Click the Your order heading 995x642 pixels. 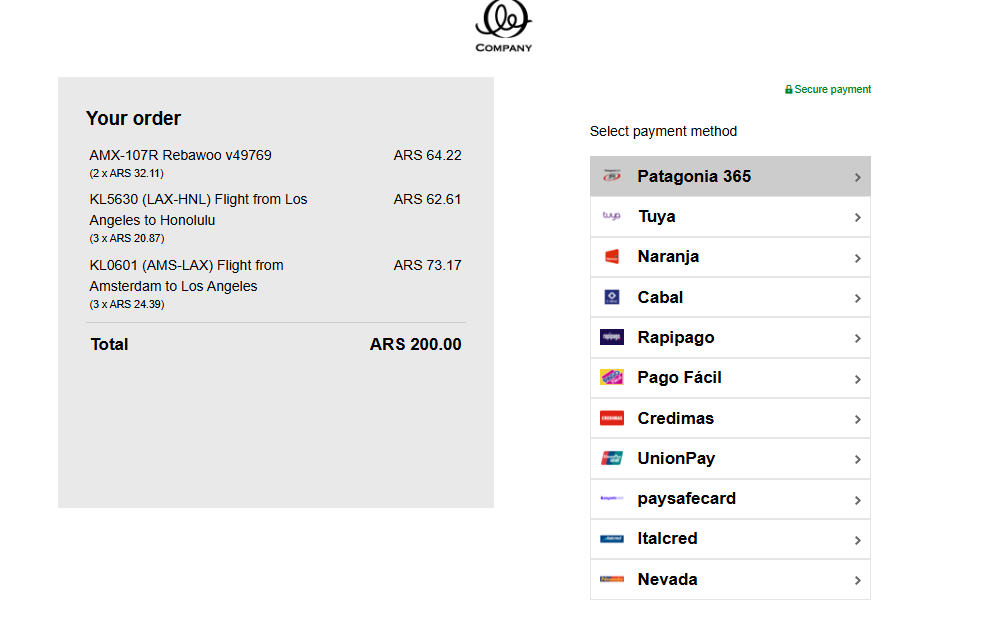coord(133,119)
